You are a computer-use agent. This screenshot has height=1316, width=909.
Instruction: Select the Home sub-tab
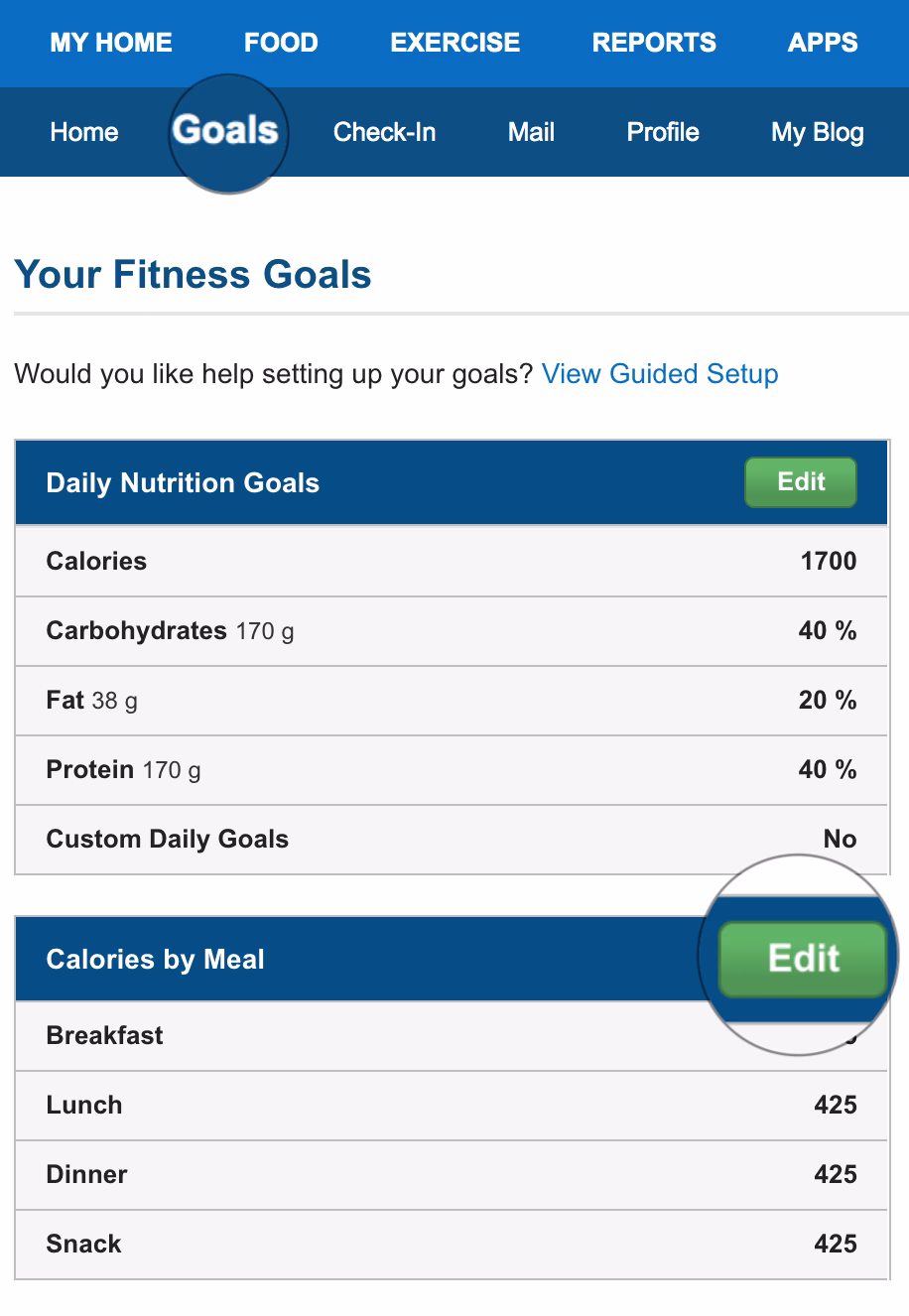pyautogui.click(x=84, y=132)
